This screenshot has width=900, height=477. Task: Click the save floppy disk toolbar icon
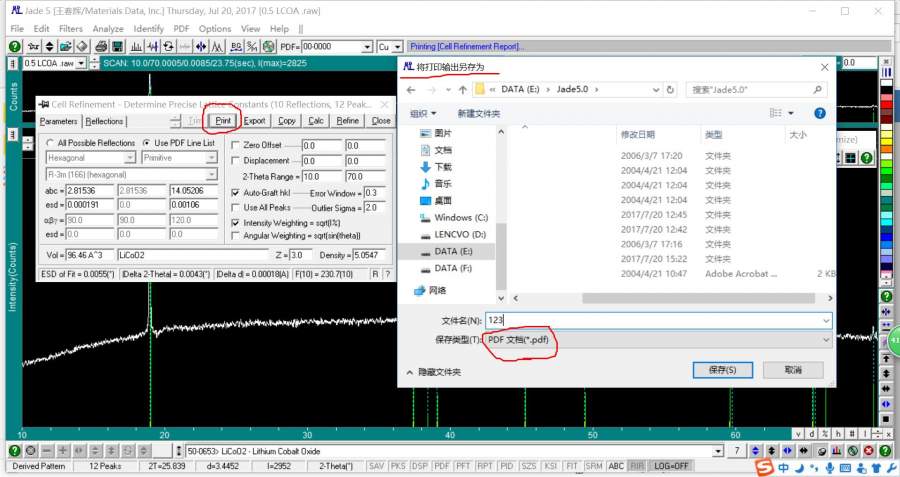tap(118, 46)
